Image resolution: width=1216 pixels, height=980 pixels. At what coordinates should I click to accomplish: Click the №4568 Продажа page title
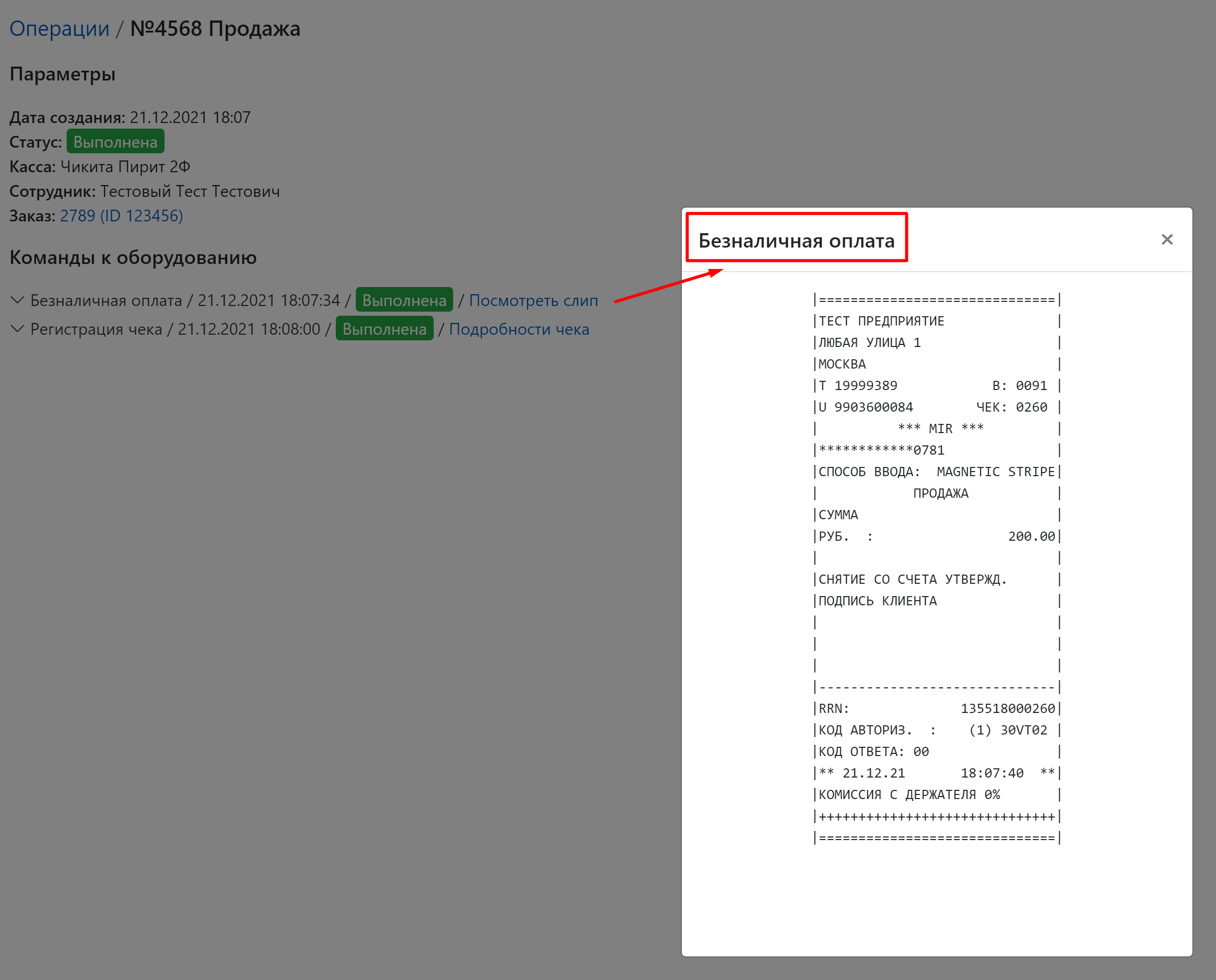pos(215,28)
